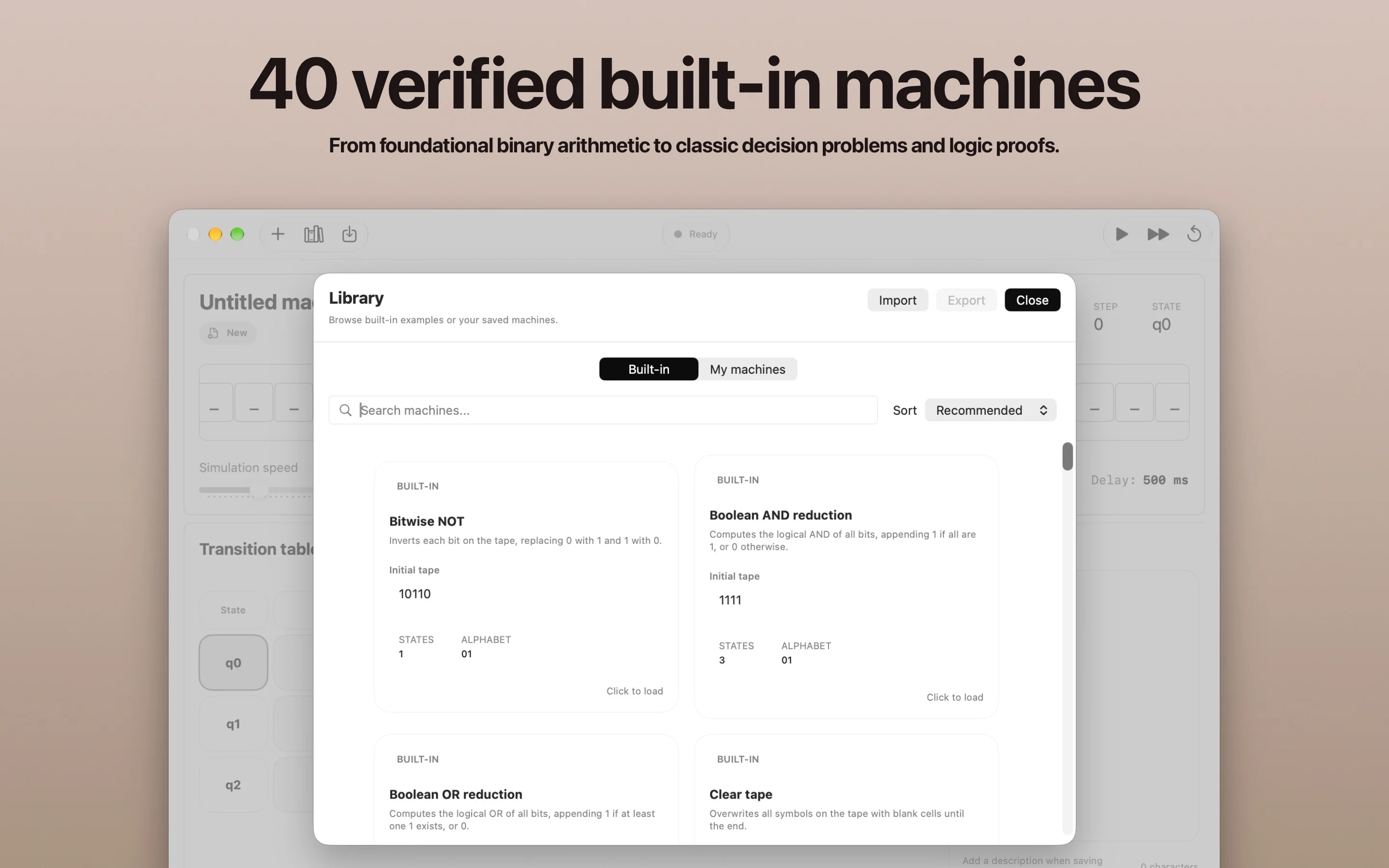This screenshot has width=1389, height=868.
Task: Close the Library dialog
Action: tap(1032, 300)
